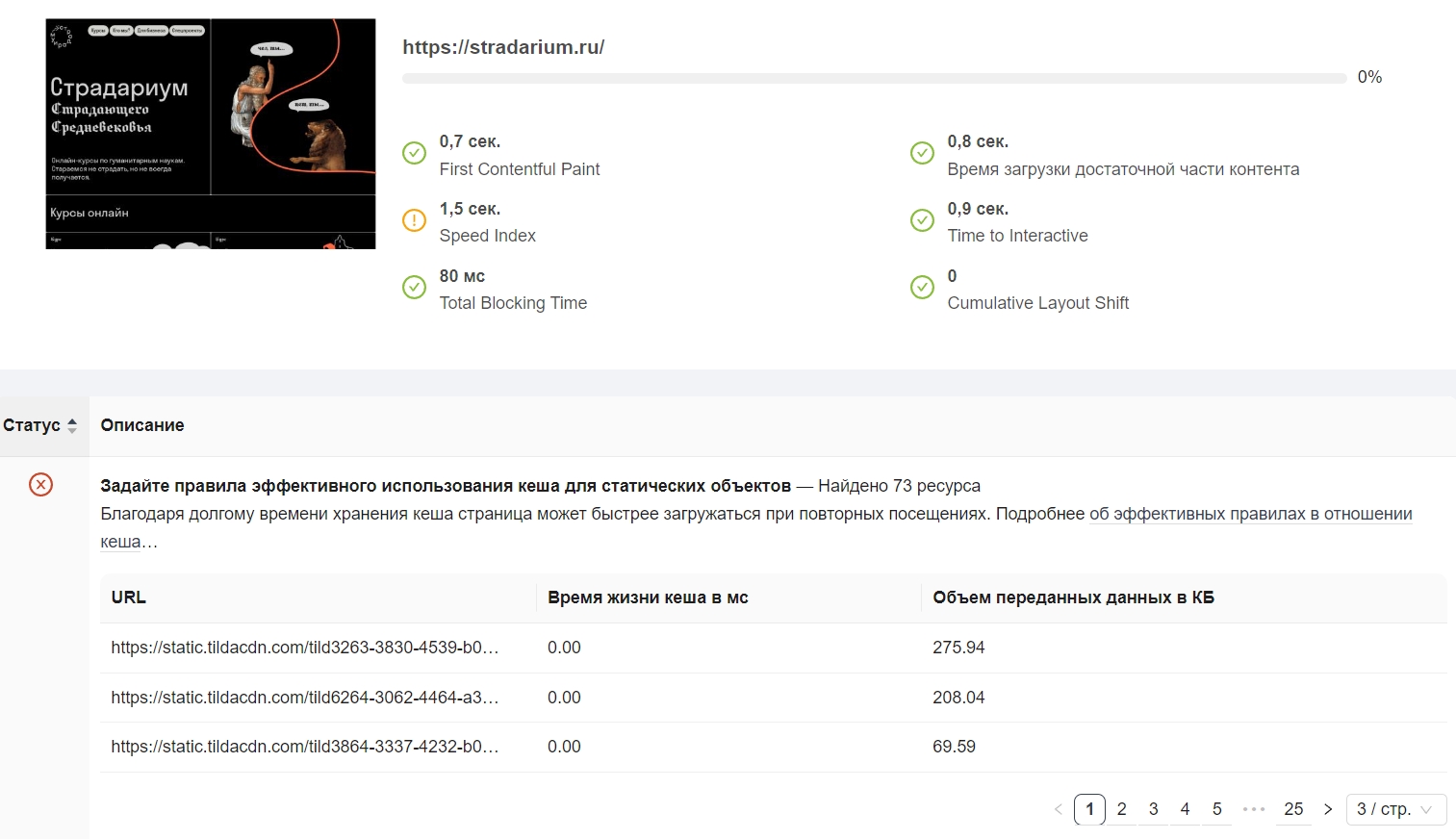The height and width of the screenshot is (839, 1456).
Task: Open the effective cache rules link
Action: 1250,514
